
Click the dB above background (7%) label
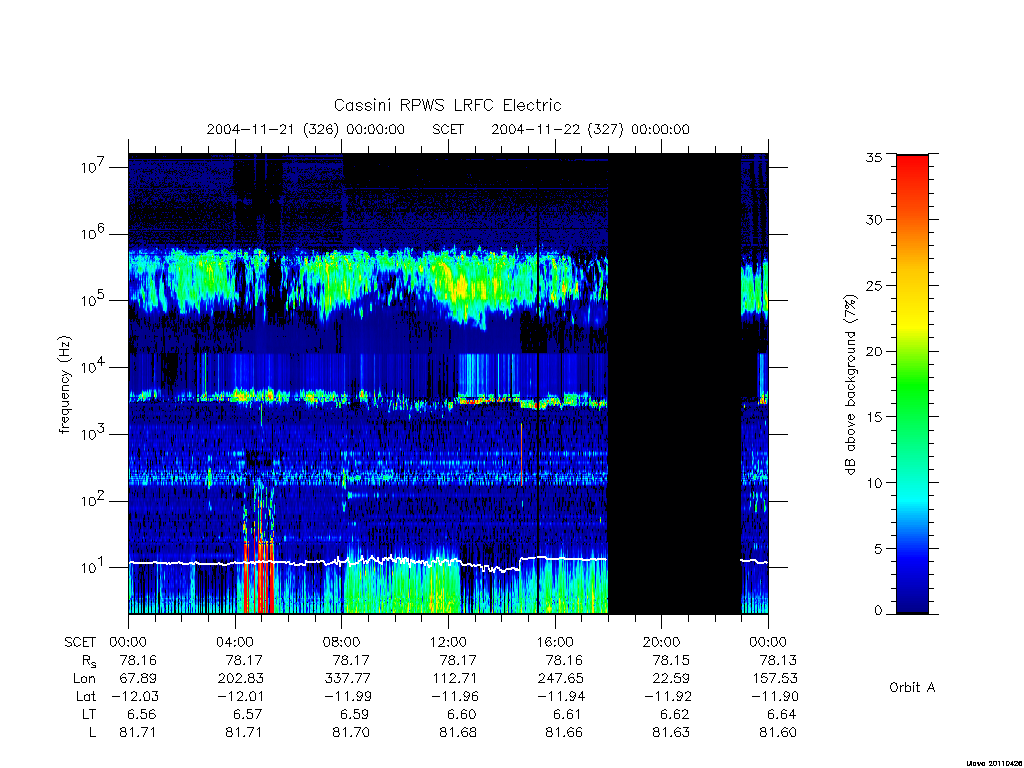850,384
